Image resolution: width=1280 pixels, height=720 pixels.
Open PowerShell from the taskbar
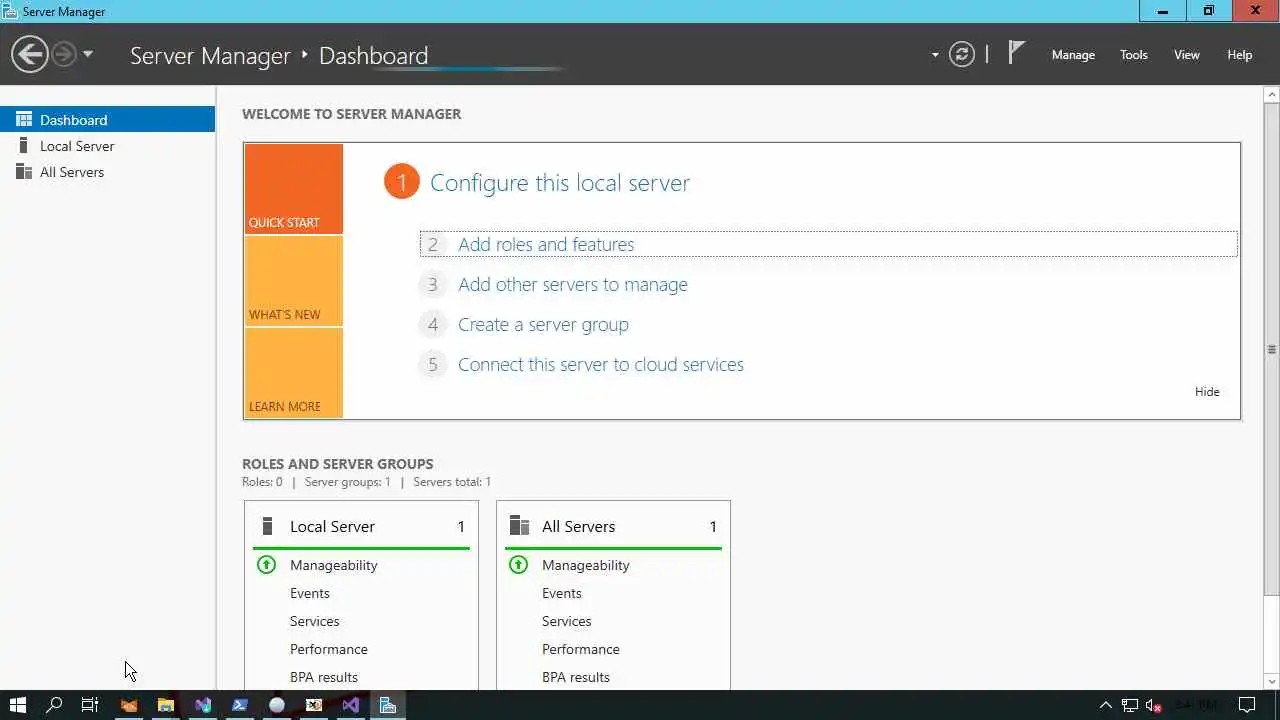pos(240,705)
